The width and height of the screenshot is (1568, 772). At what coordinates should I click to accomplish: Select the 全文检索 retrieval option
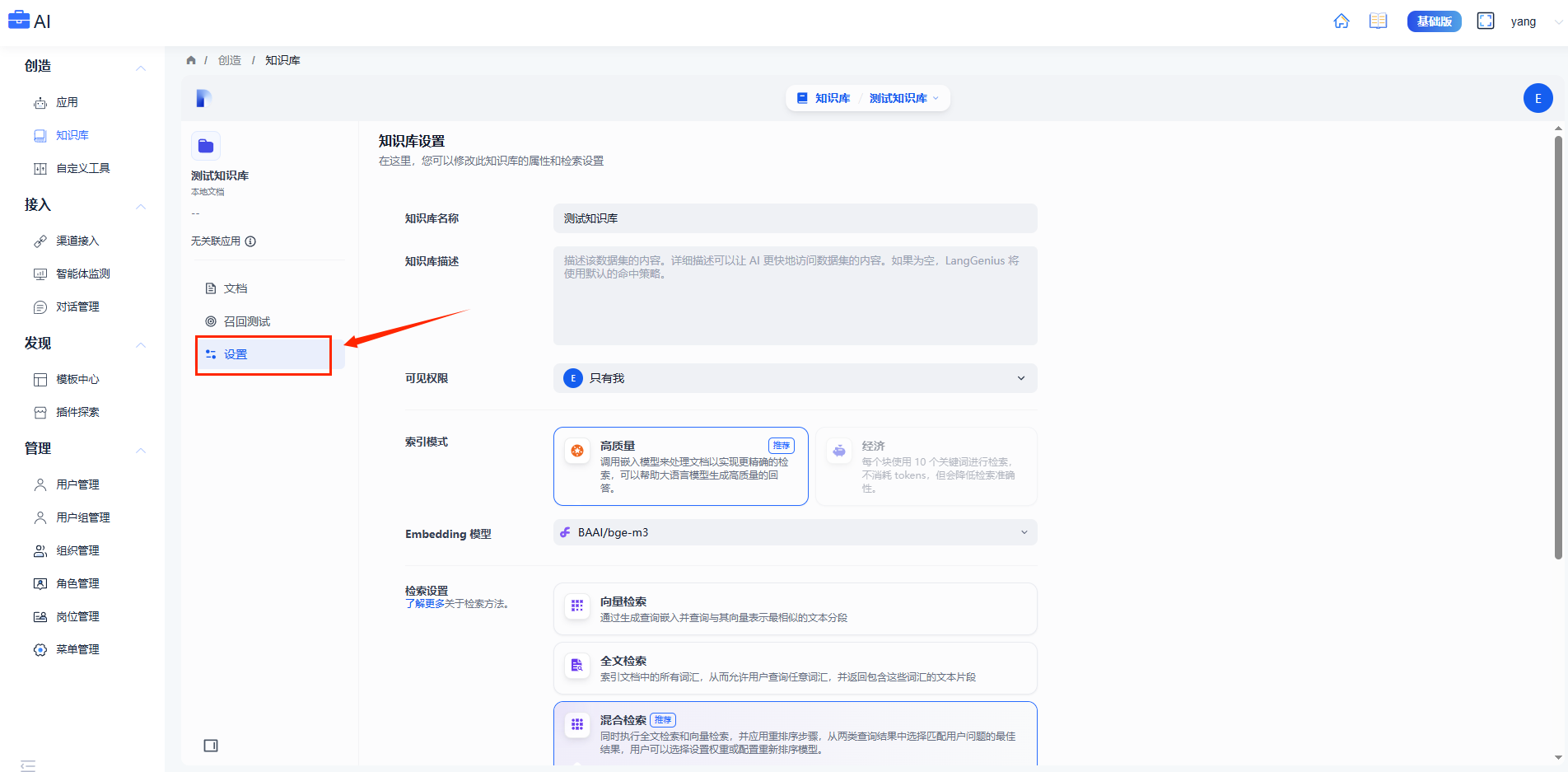(795, 668)
